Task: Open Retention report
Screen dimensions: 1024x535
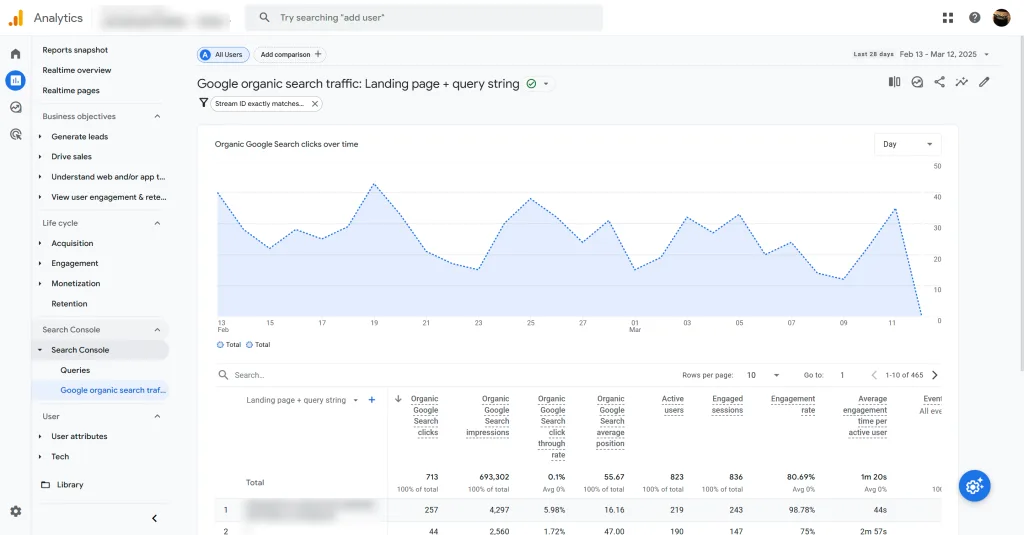Action: [69, 304]
